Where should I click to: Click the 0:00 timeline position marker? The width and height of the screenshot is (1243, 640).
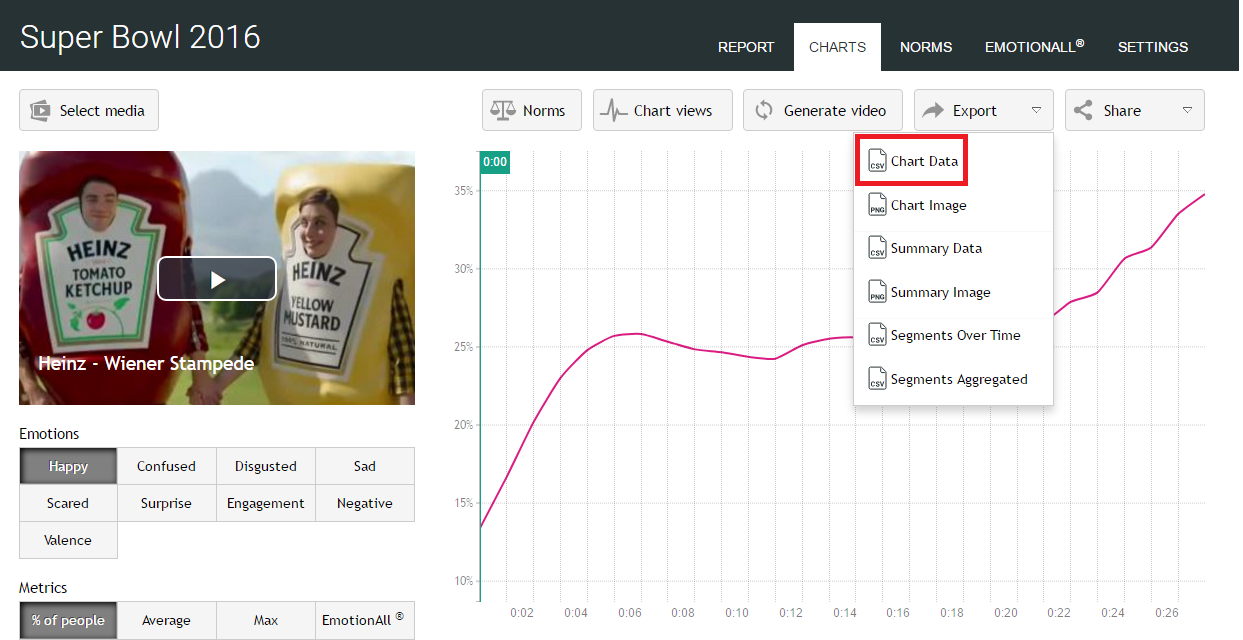click(495, 162)
